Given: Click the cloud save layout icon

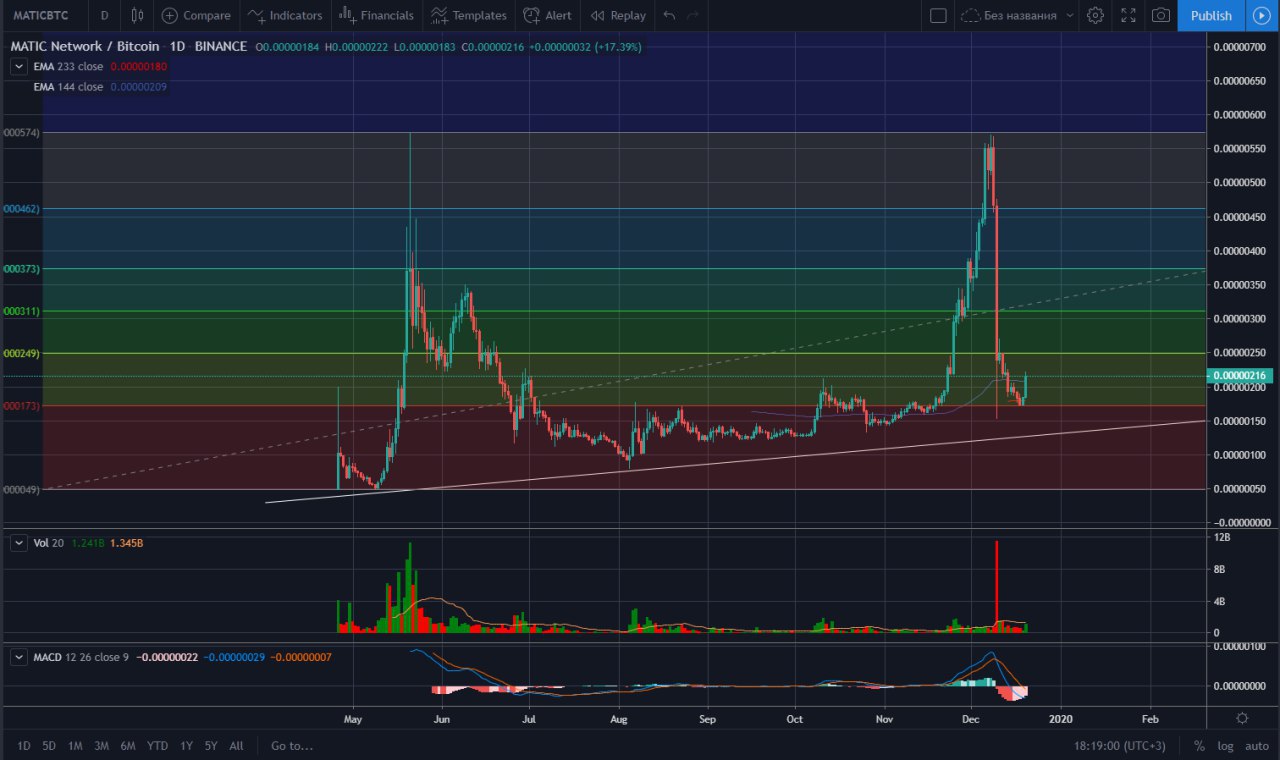Looking at the screenshot, I should point(970,15).
